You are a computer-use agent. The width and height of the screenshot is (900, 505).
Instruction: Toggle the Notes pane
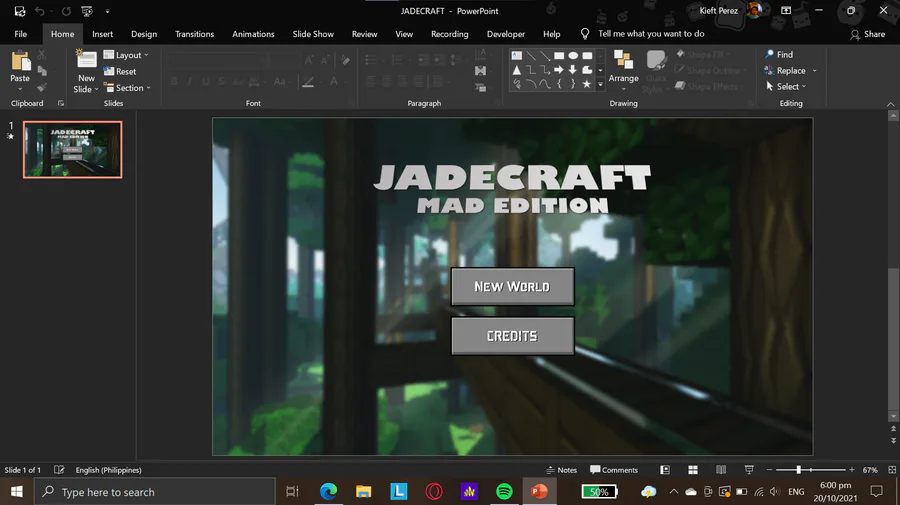(x=561, y=470)
